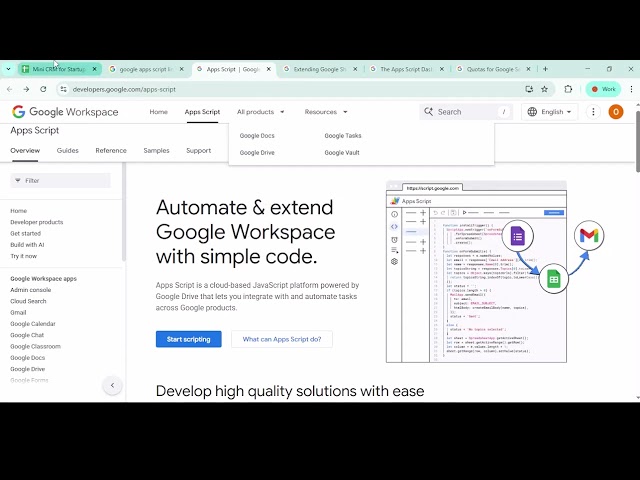
Task: Select the Samples tab
Action: [x=156, y=151]
